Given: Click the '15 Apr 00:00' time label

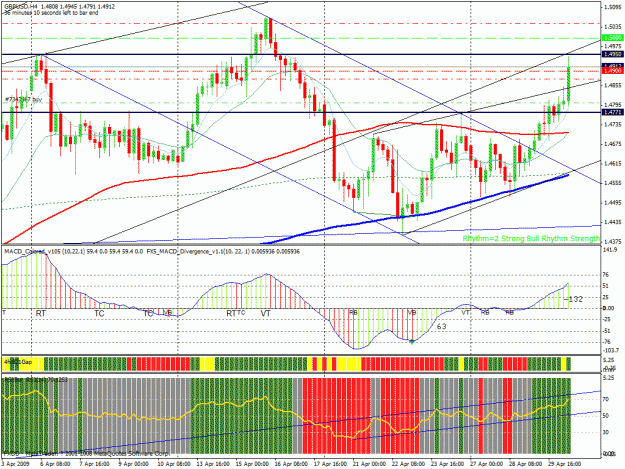Looking at the screenshot, I should coord(252,464).
